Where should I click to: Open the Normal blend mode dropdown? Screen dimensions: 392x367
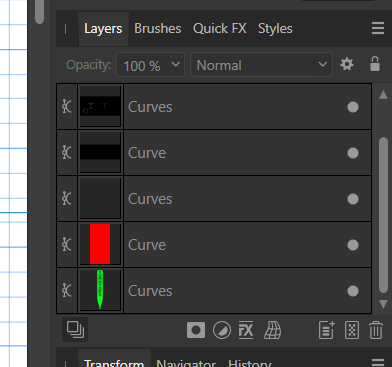(261, 65)
